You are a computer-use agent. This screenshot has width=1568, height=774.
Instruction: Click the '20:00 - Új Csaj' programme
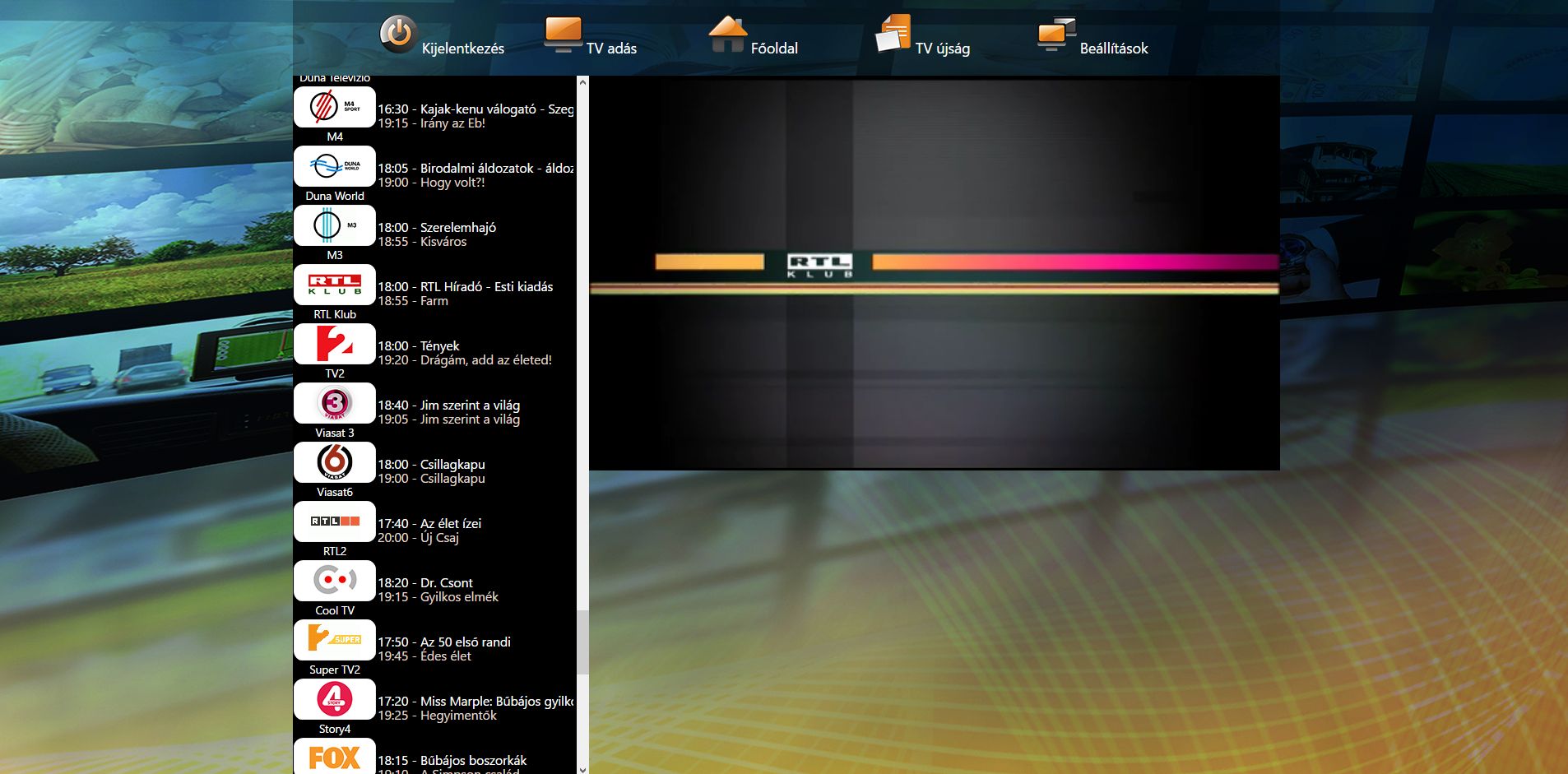click(419, 538)
